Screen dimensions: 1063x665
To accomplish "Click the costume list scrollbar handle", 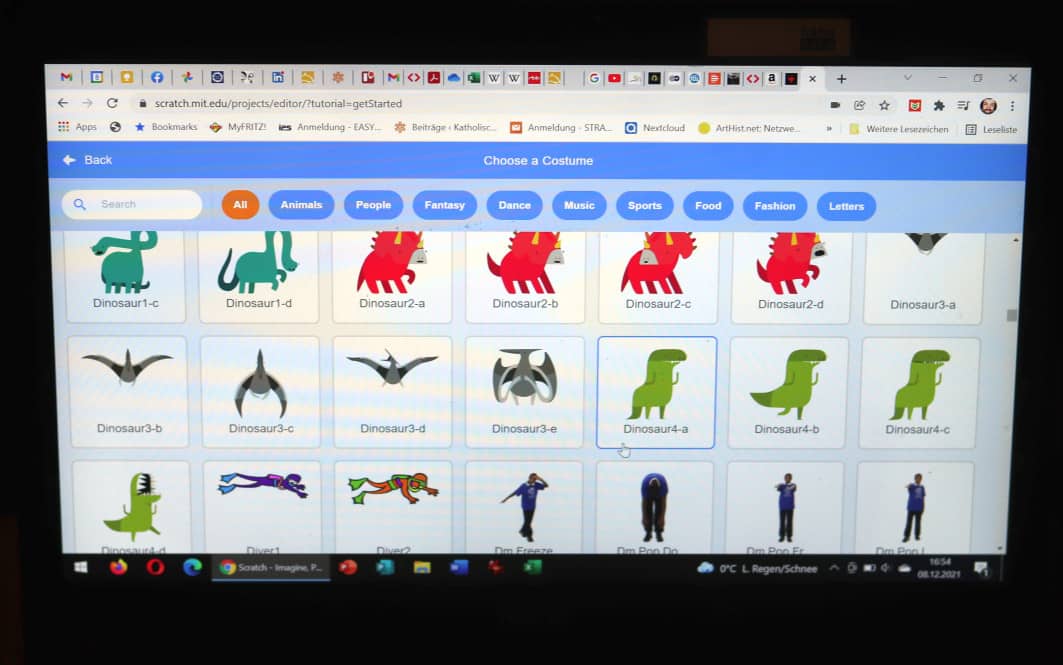I will [1011, 315].
